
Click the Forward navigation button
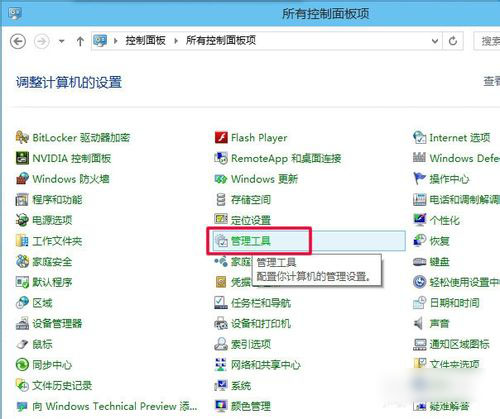42,41
